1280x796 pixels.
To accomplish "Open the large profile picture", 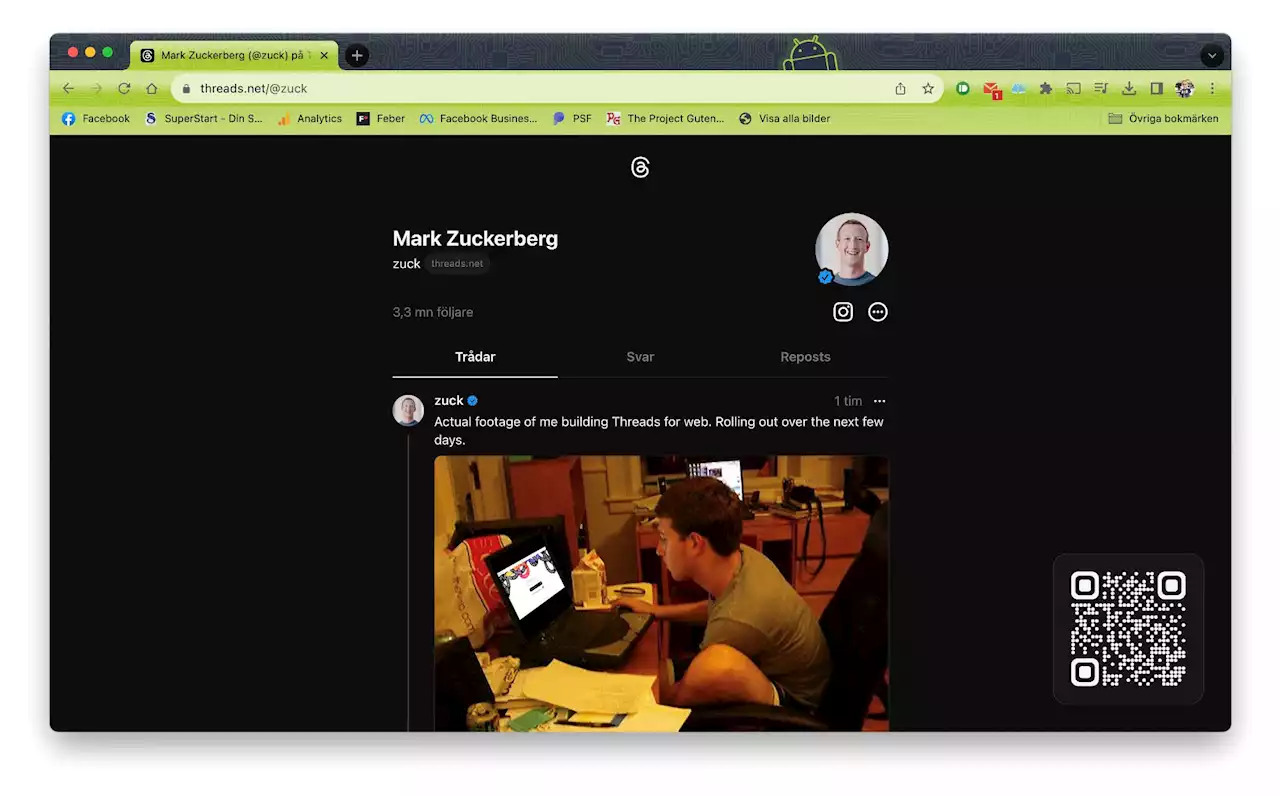I will pos(852,249).
